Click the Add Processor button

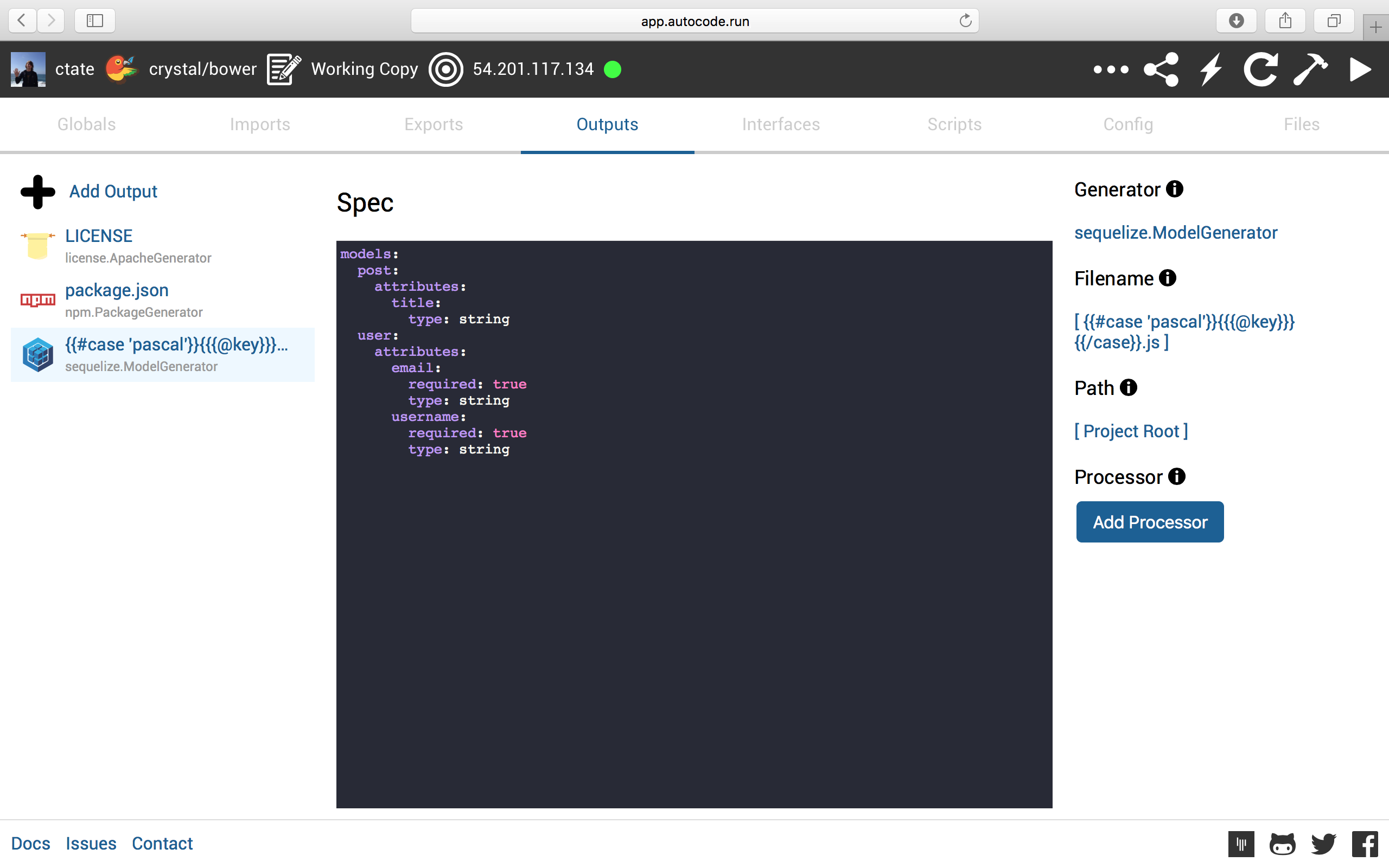[x=1150, y=522]
